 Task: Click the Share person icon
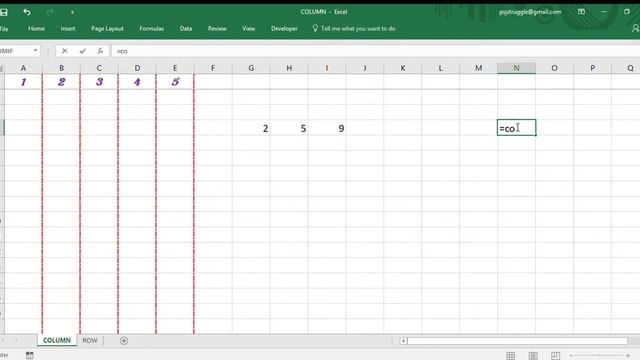coord(636,28)
